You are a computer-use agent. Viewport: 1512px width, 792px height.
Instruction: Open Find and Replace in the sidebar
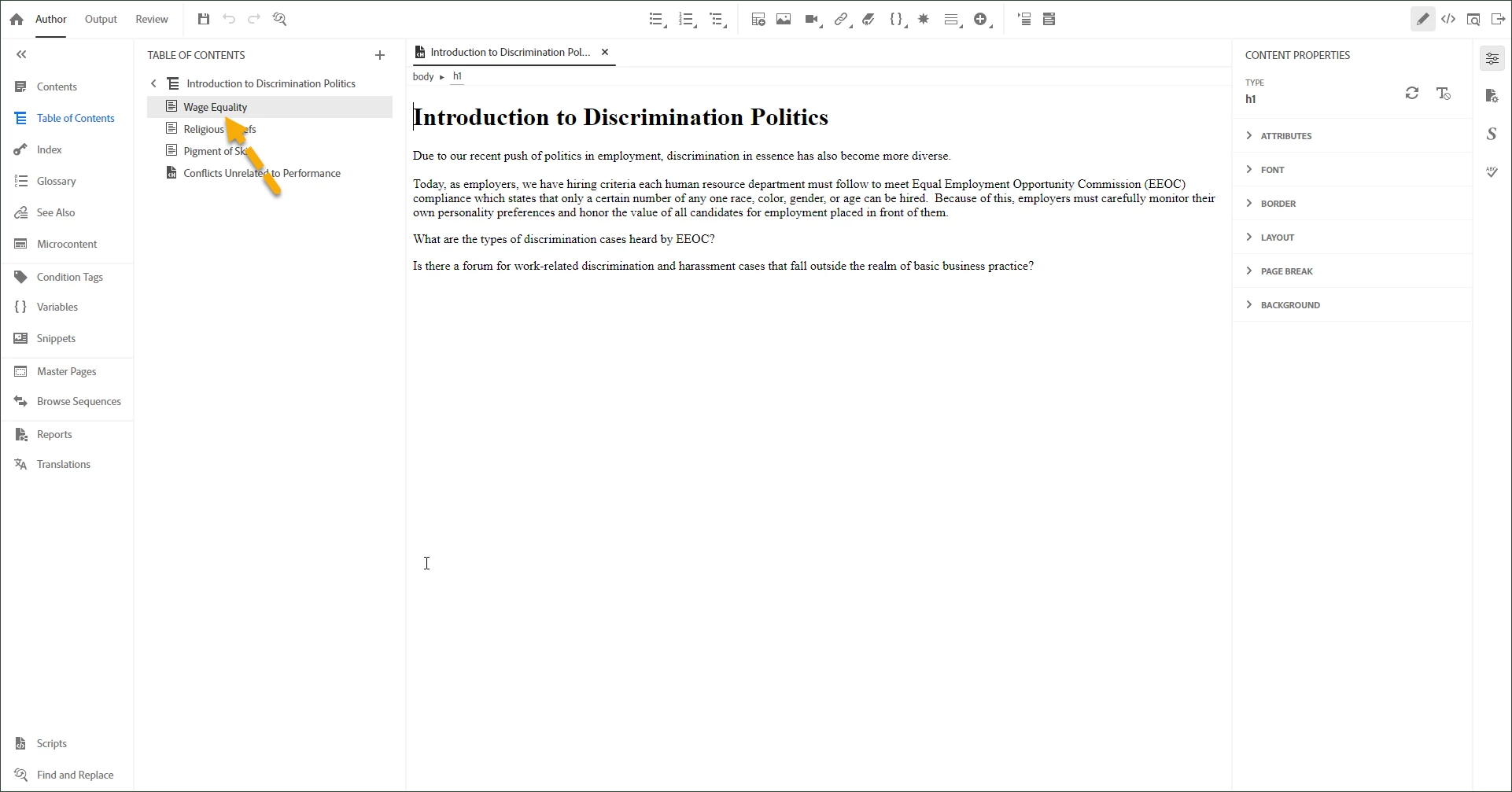point(75,775)
